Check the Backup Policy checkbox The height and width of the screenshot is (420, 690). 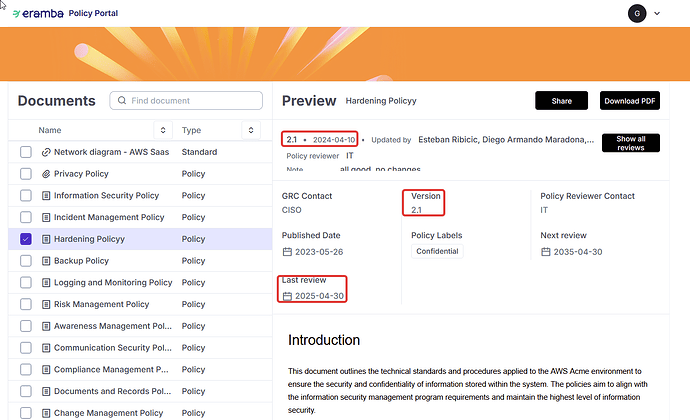click(26, 261)
